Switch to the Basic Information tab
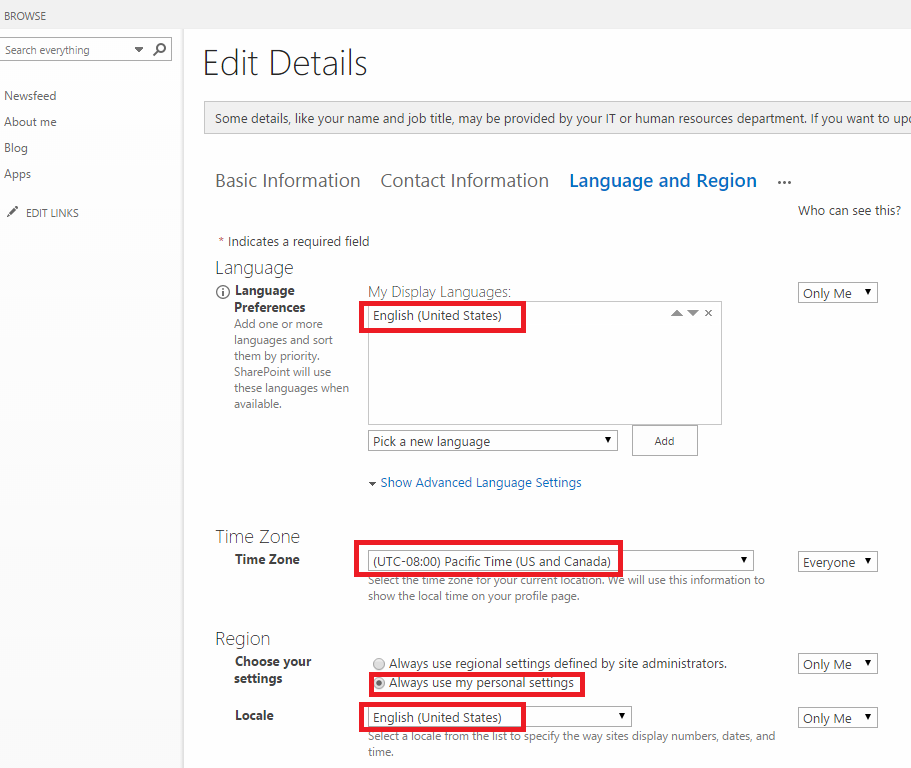The image size is (911, 768). pos(288,181)
